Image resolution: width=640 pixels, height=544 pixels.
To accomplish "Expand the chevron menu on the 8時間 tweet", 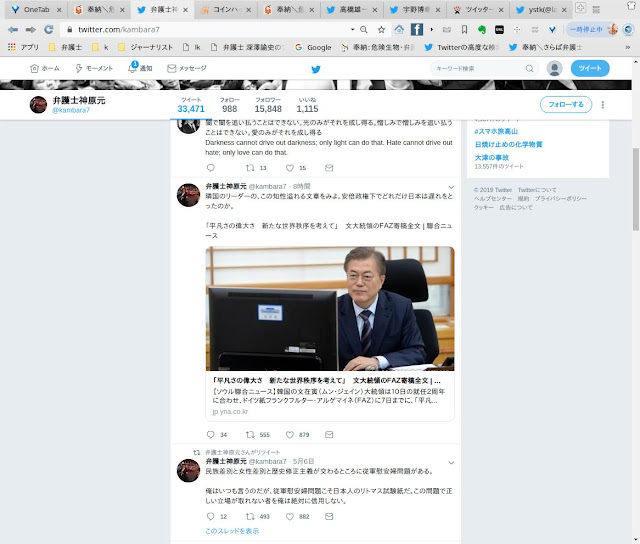I will pos(451,187).
